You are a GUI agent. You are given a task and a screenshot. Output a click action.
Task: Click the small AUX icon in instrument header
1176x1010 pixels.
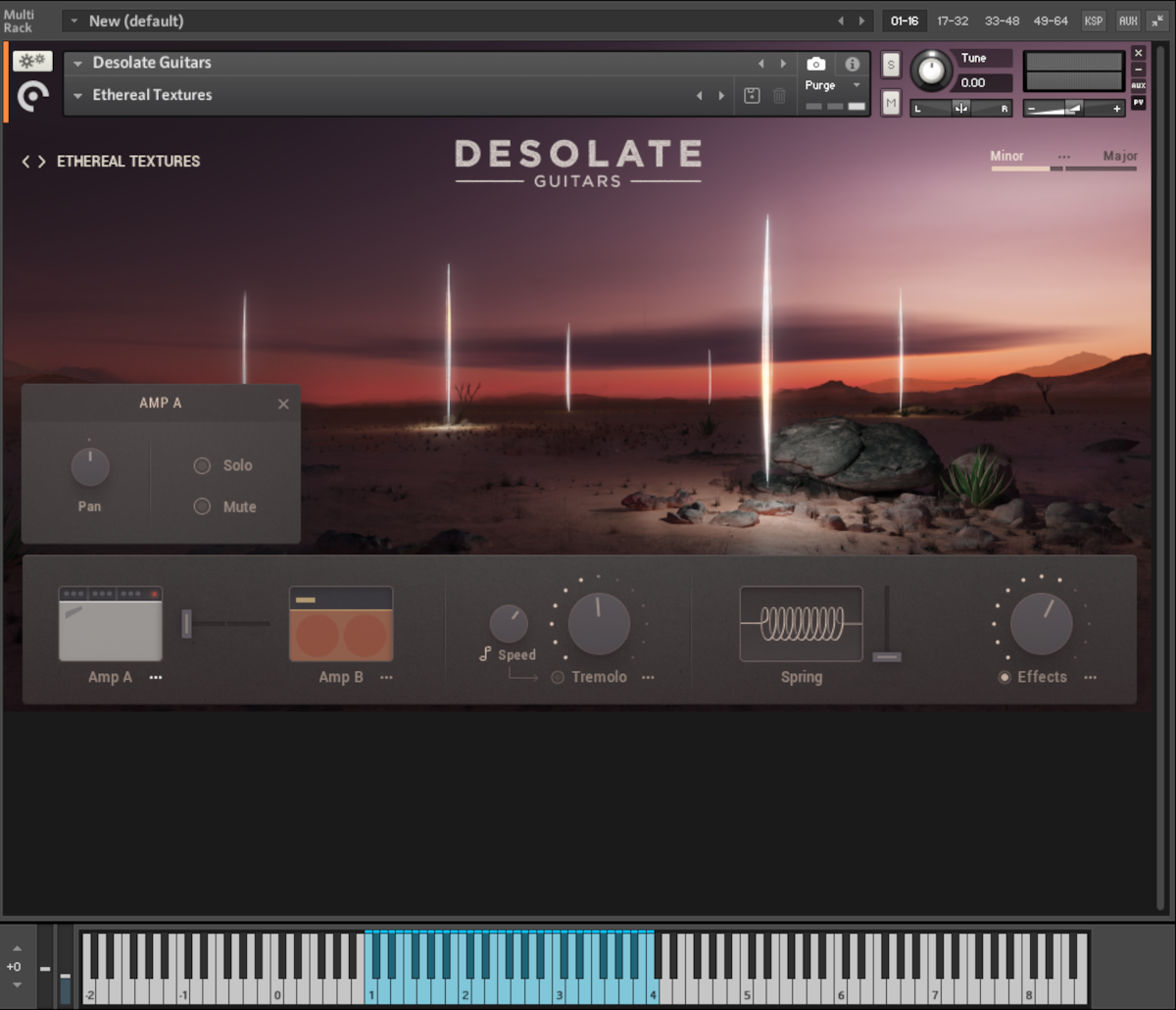pos(1138,86)
